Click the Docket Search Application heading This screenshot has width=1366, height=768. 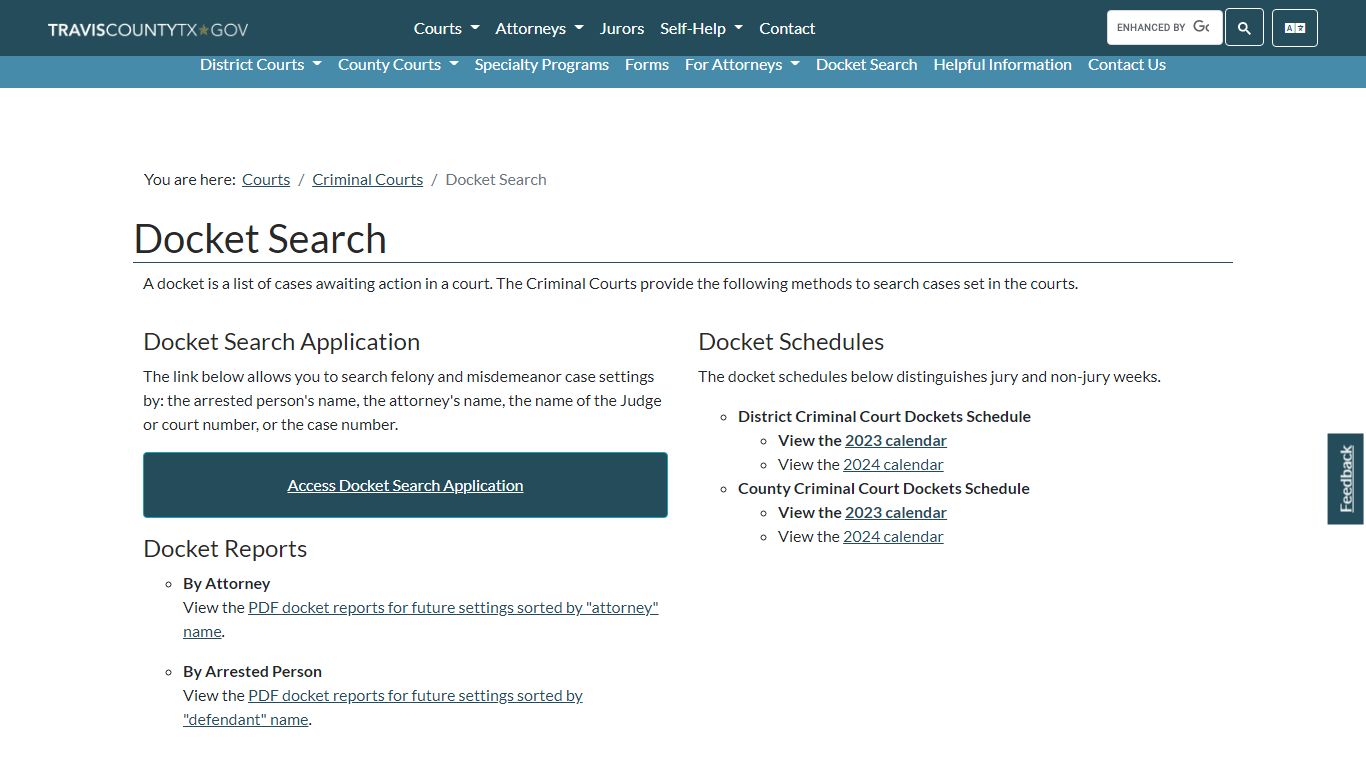point(281,342)
